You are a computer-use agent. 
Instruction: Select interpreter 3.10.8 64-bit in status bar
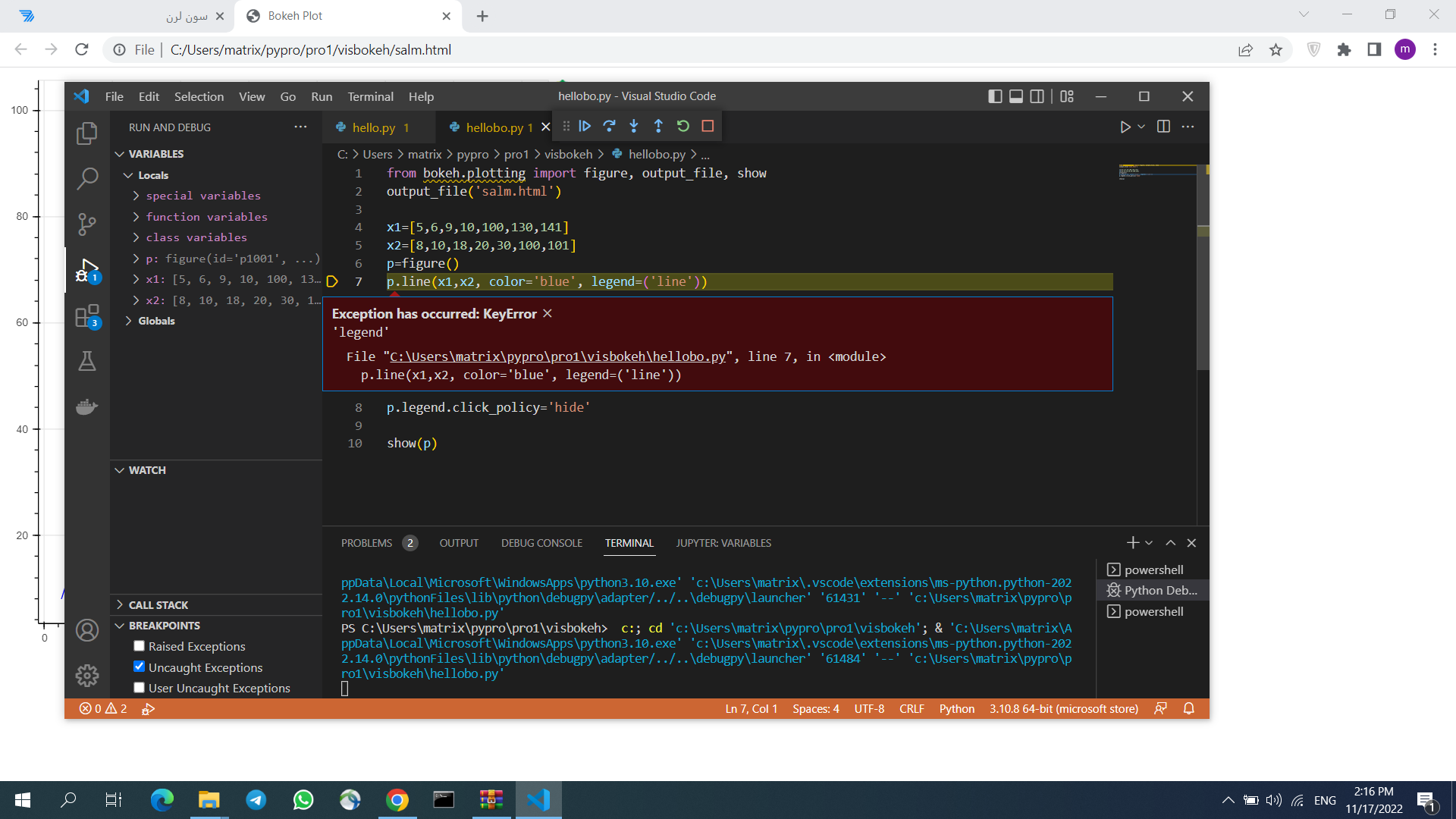[x=1063, y=708]
